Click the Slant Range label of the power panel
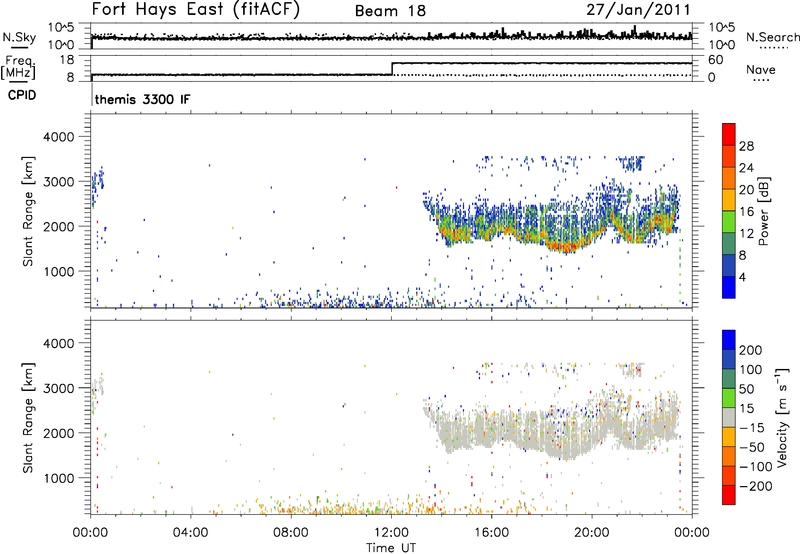The image size is (800, 554). coord(28,211)
